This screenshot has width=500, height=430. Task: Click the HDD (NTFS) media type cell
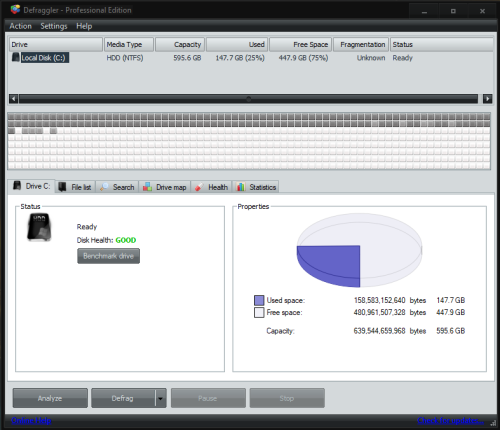point(125,58)
